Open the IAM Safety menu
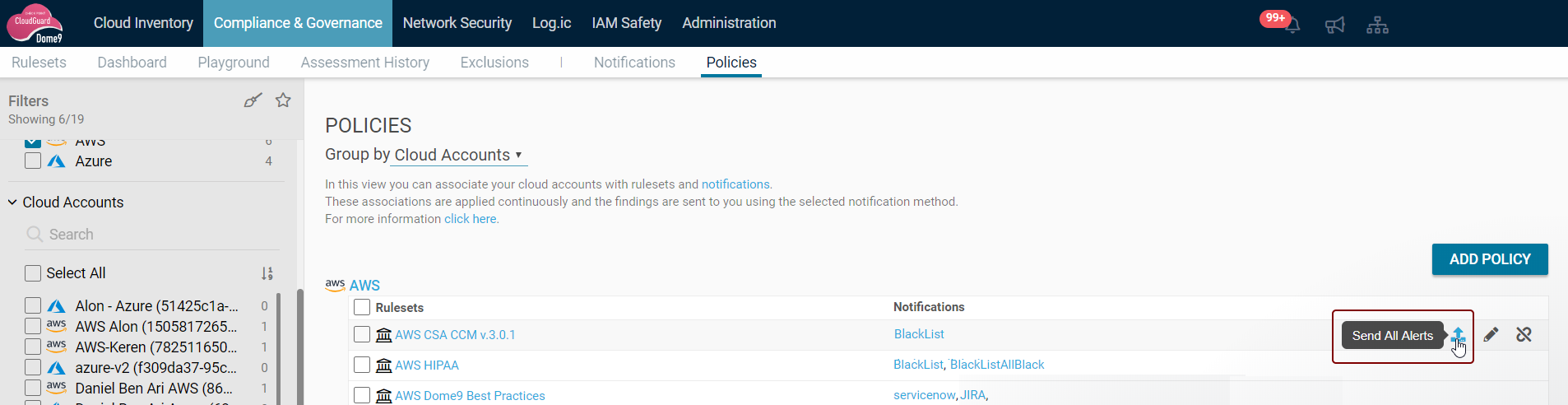1568x405 pixels. [x=626, y=23]
